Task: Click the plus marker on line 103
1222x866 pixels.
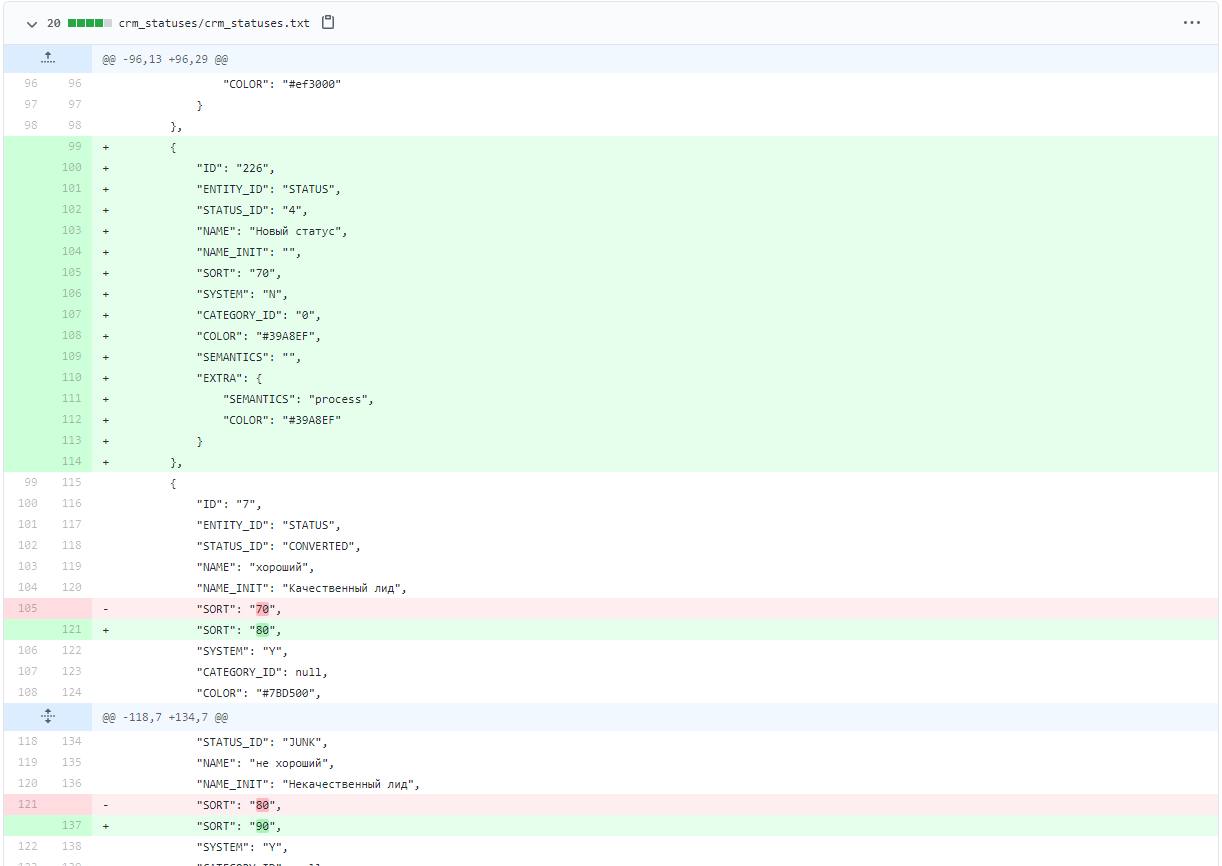Action: coord(106,231)
